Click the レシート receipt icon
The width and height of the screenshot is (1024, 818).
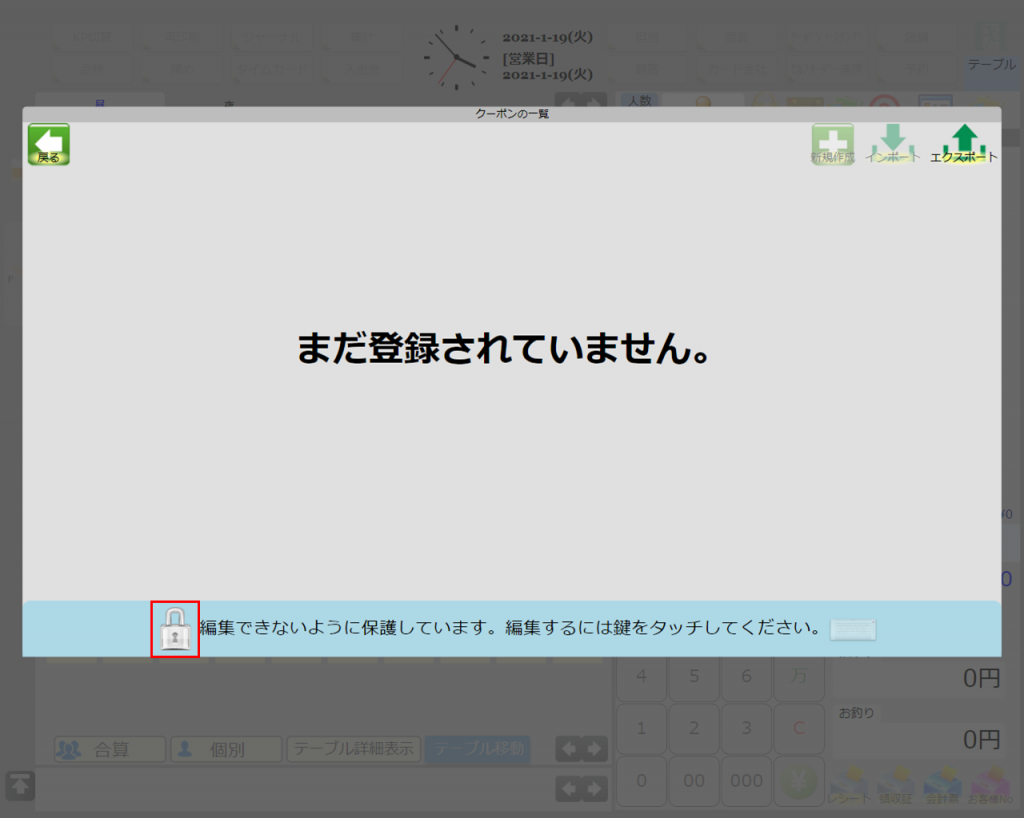pyautogui.click(x=849, y=784)
